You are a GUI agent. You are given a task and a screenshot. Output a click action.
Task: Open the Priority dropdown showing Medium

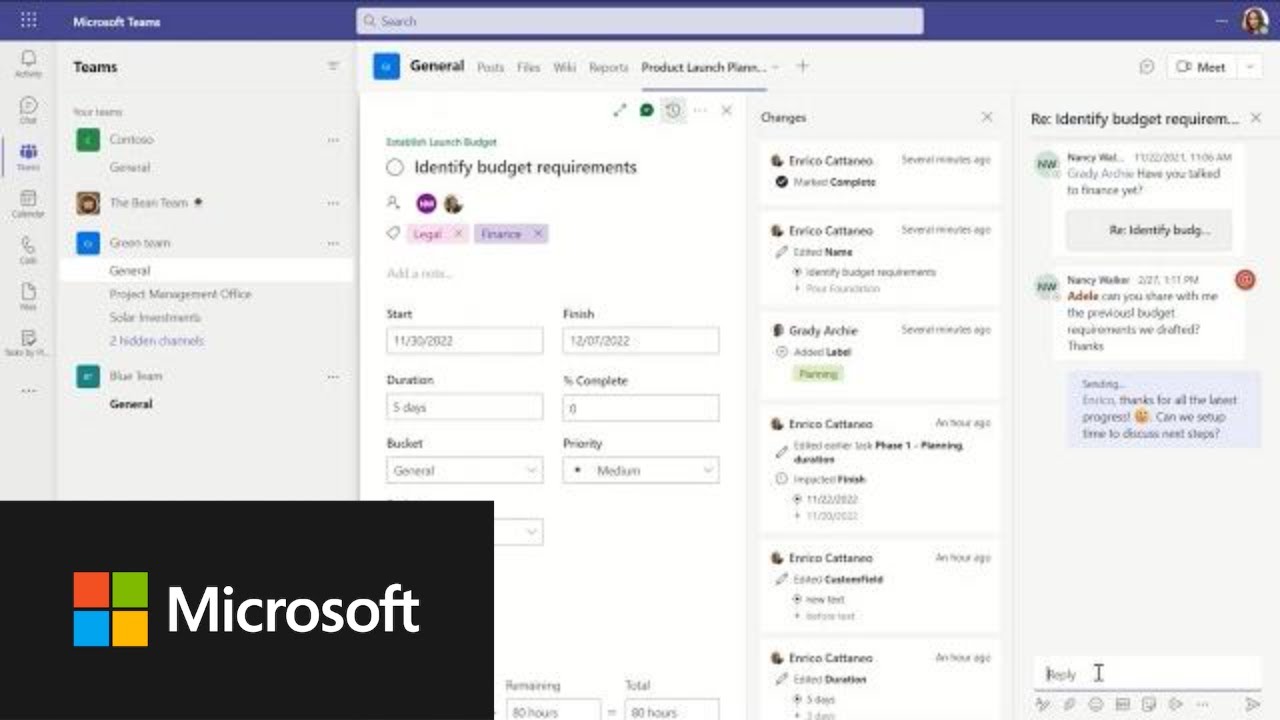pos(641,470)
